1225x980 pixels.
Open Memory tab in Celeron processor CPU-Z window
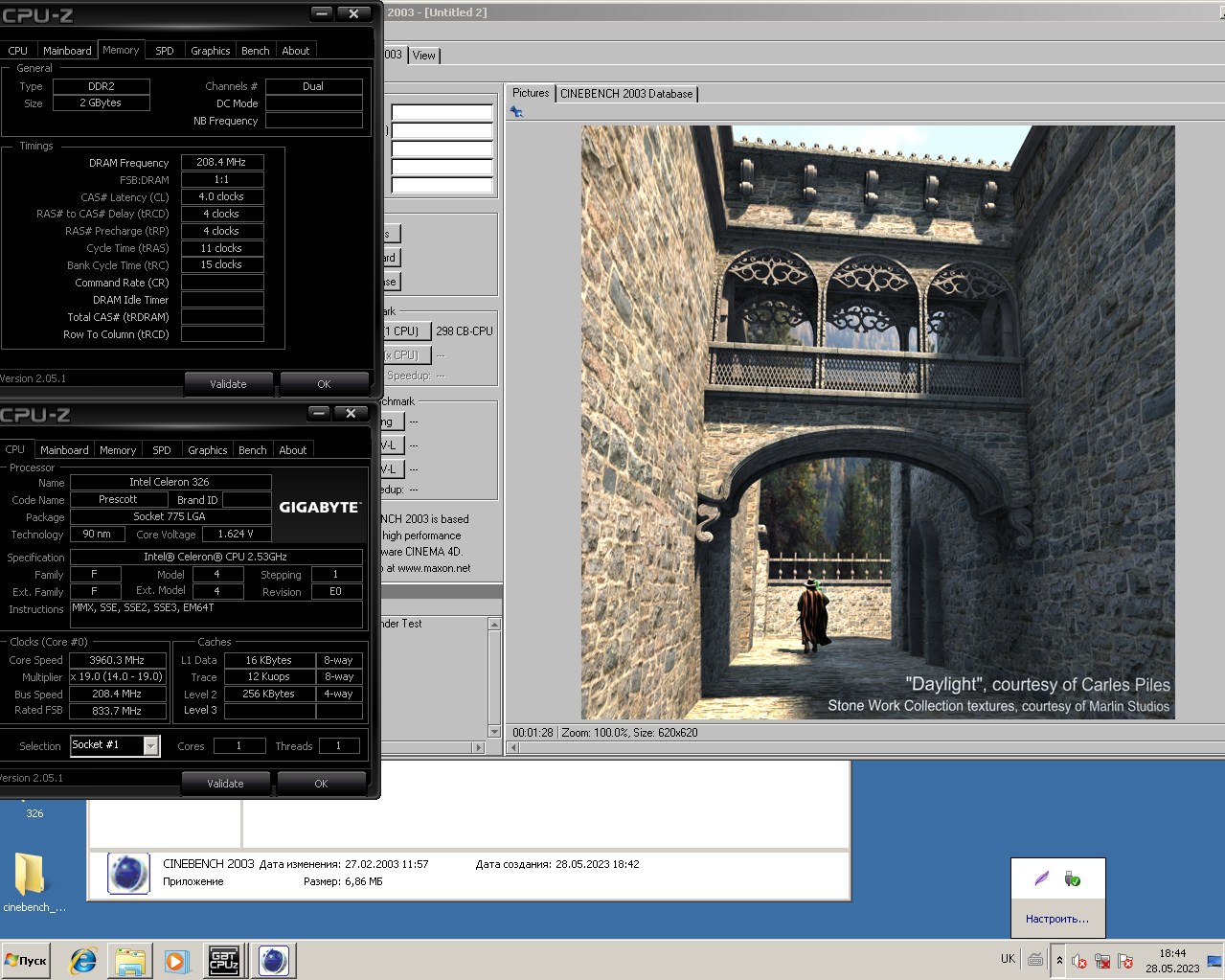click(x=118, y=450)
